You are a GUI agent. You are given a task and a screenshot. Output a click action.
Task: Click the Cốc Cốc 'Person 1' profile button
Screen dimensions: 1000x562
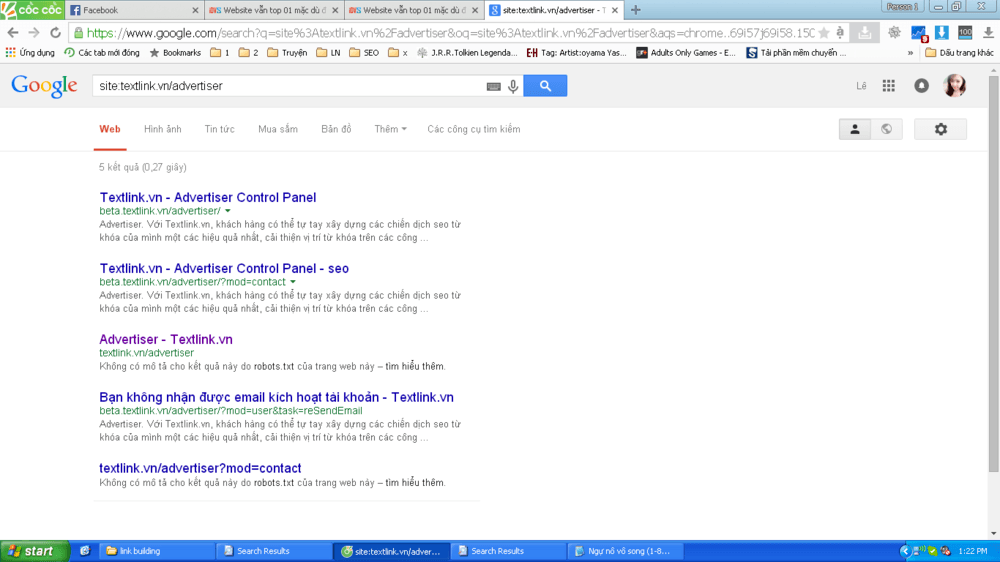pos(902,6)
